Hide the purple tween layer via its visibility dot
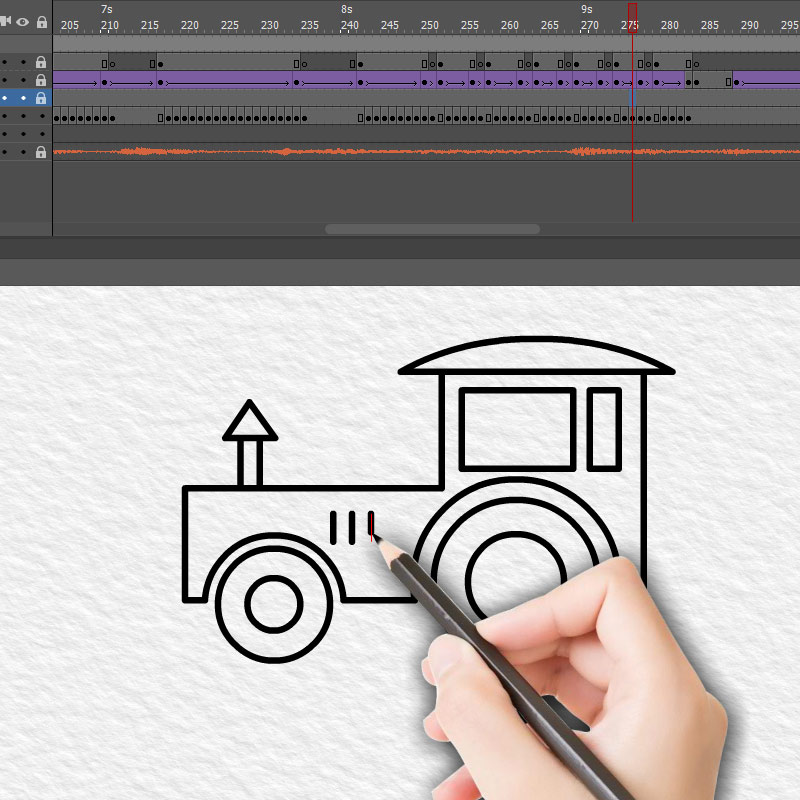This screenshot has width=800, height=800. (23, 80)
